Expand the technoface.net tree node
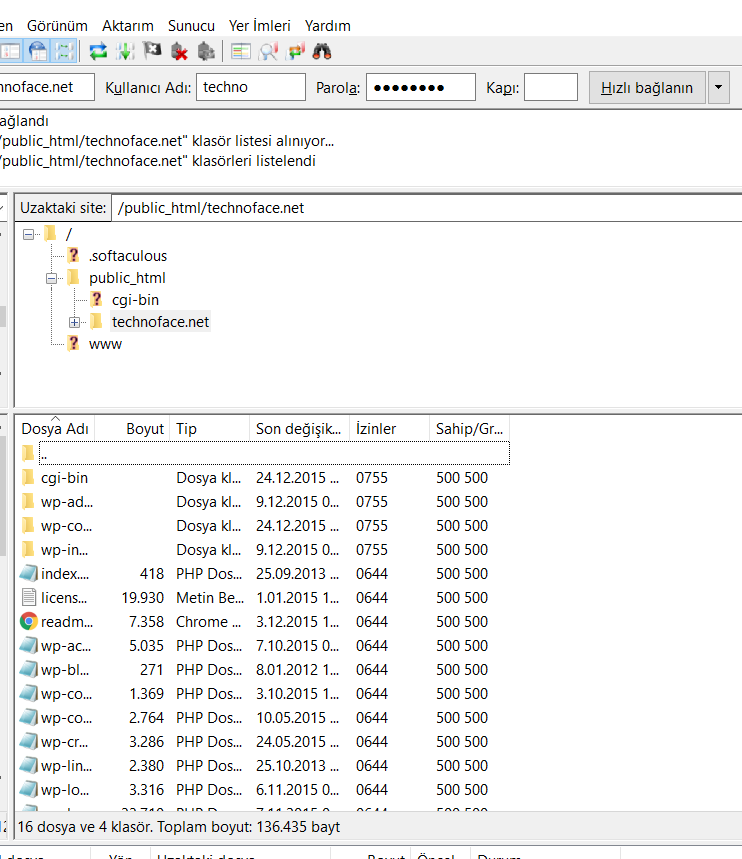Screen dimensions: 742x859 [75, 322]
